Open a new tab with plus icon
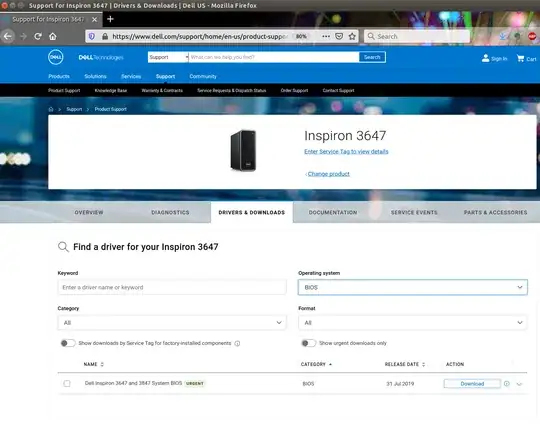Screen dimensions: 540x424 point(110,19)
